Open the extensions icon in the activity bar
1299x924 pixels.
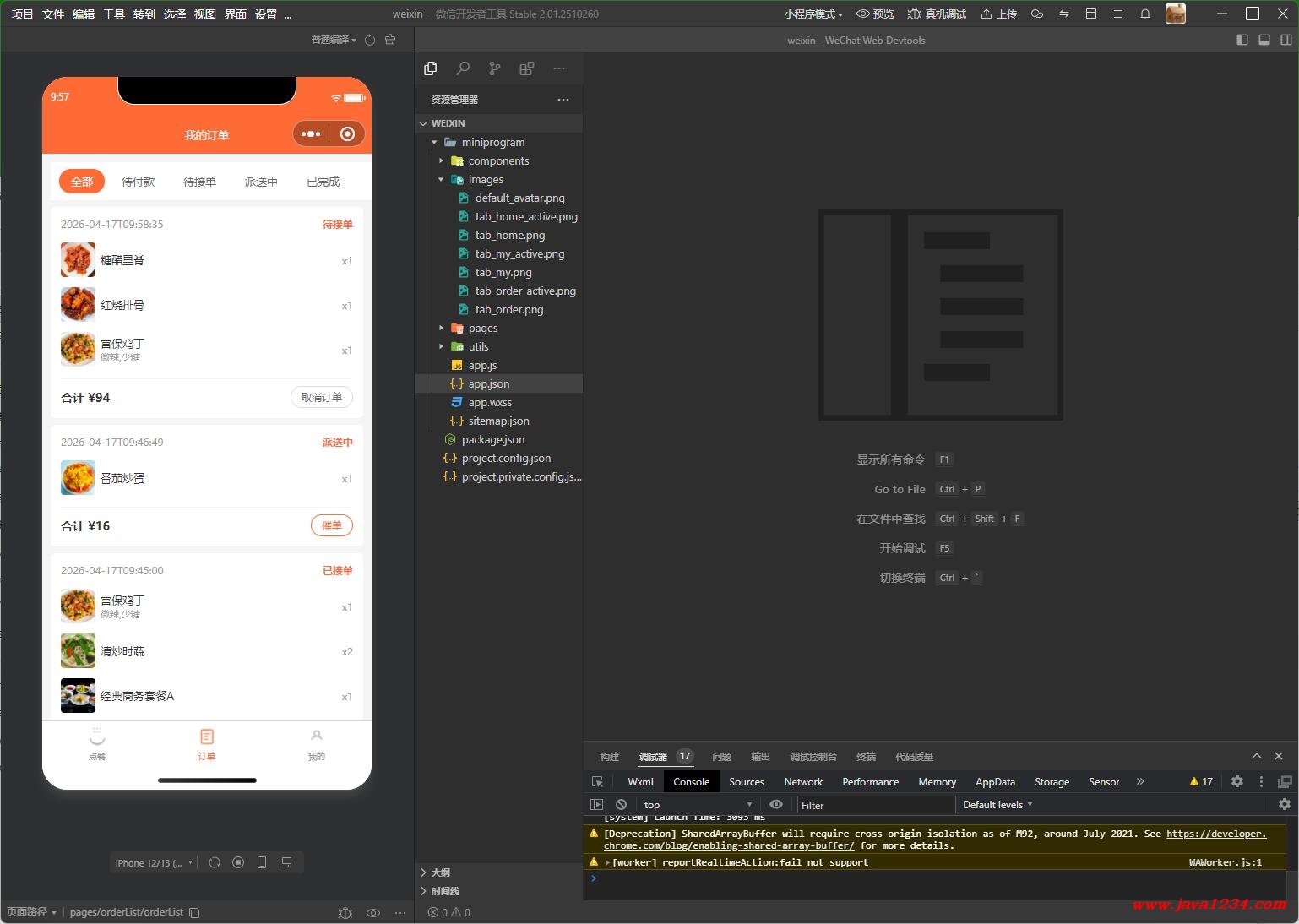tap(526, 68)
